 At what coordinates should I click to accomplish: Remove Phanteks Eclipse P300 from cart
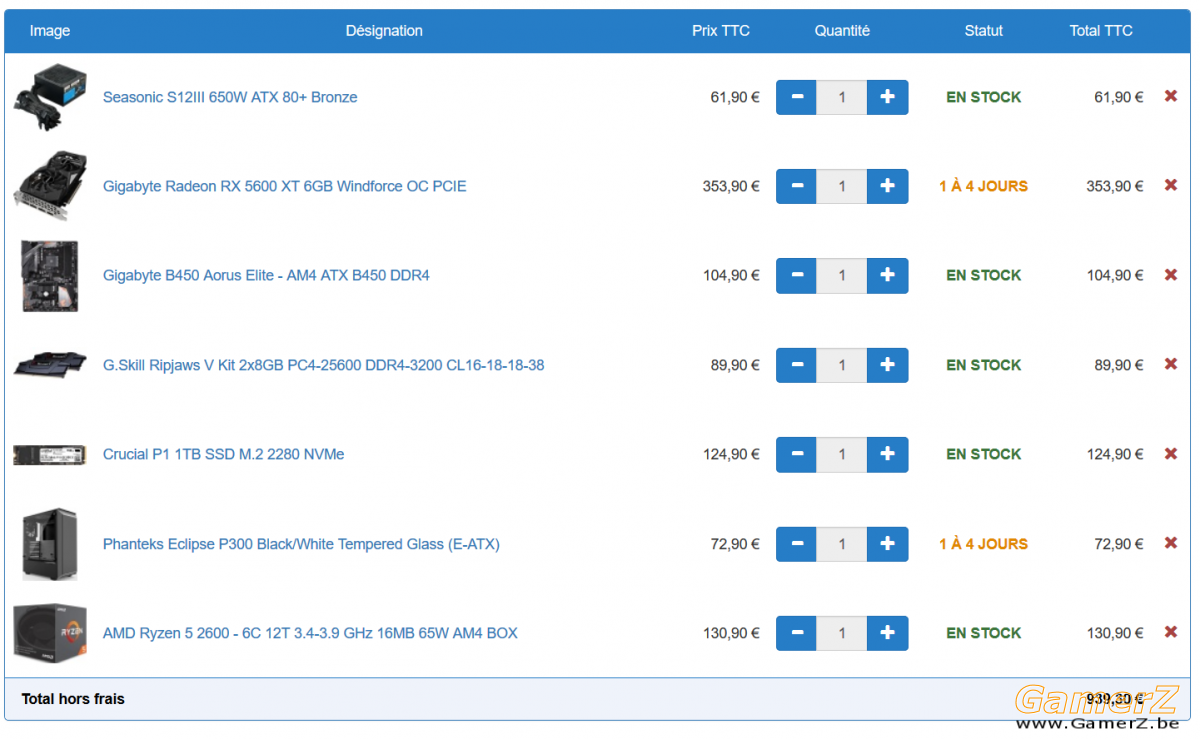click(x=1171, y=543)
